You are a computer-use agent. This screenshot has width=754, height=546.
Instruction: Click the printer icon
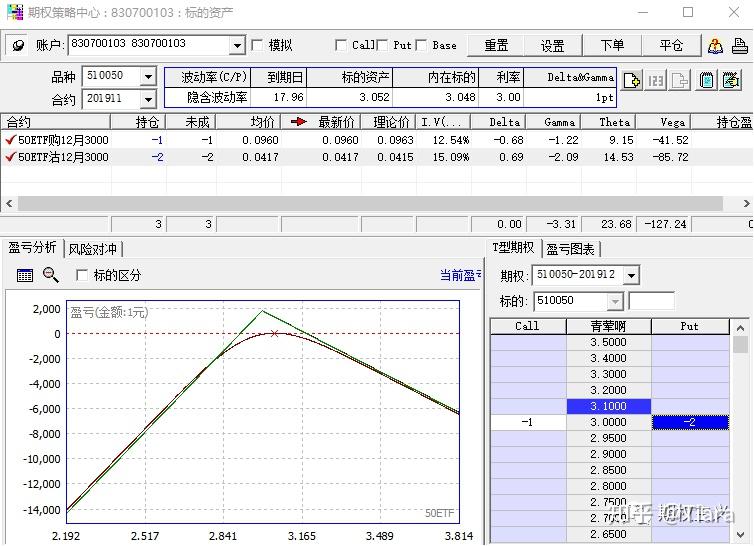pyautogui.click(x=740, y=46)
